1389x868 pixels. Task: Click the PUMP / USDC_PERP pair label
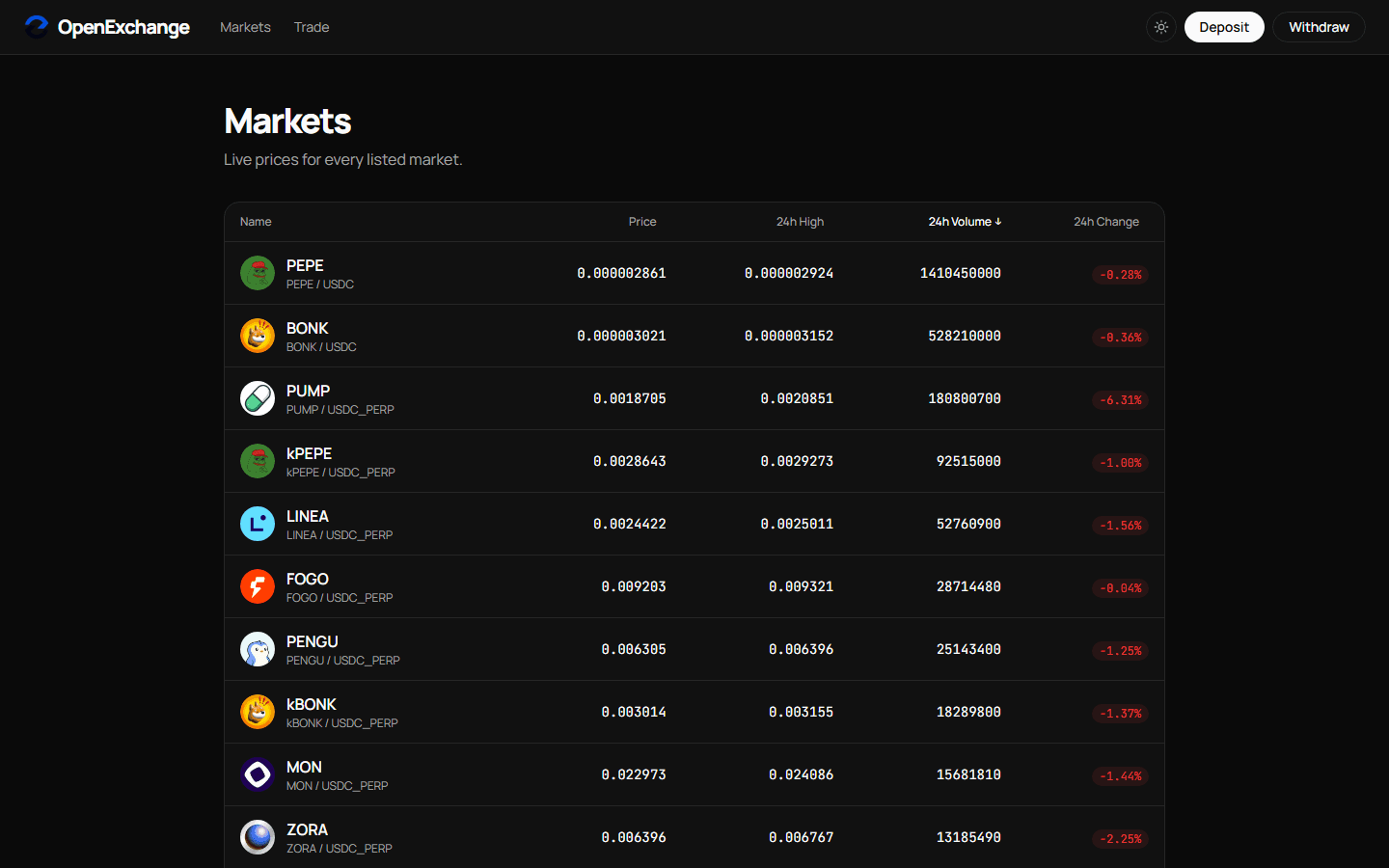(340, 410)
